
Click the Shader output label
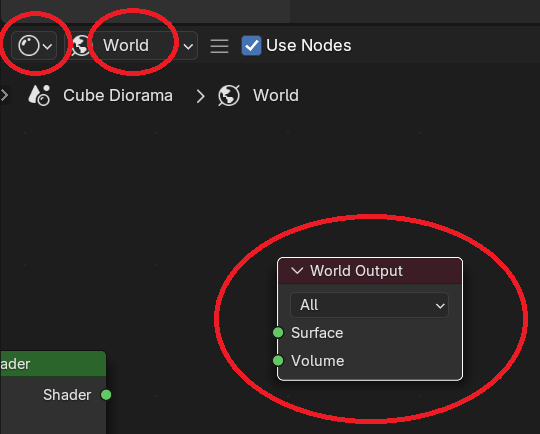pyautogui.click(x=67, y=395)
